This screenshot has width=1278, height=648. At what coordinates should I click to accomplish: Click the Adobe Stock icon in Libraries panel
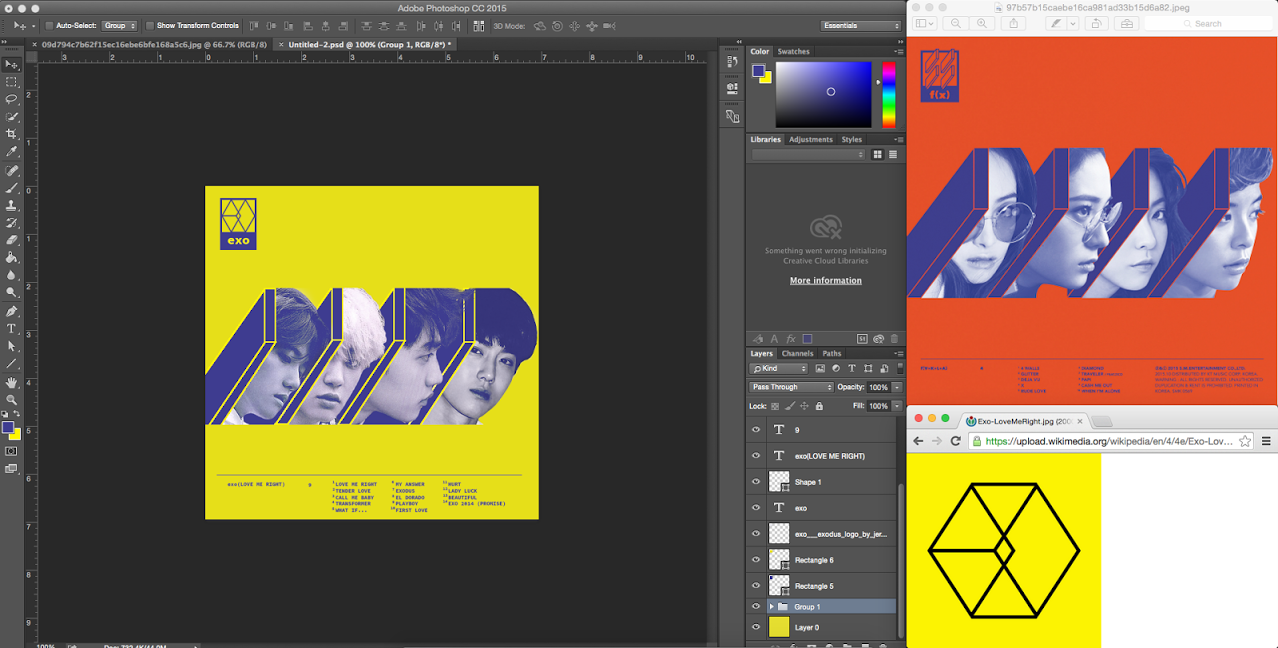click(x=862, y=339)
